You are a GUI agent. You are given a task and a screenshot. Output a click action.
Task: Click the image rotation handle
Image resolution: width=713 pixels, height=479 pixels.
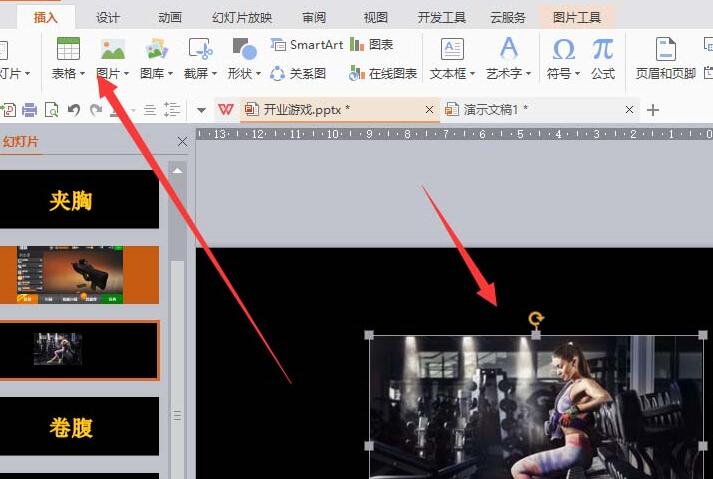point(536,319)
